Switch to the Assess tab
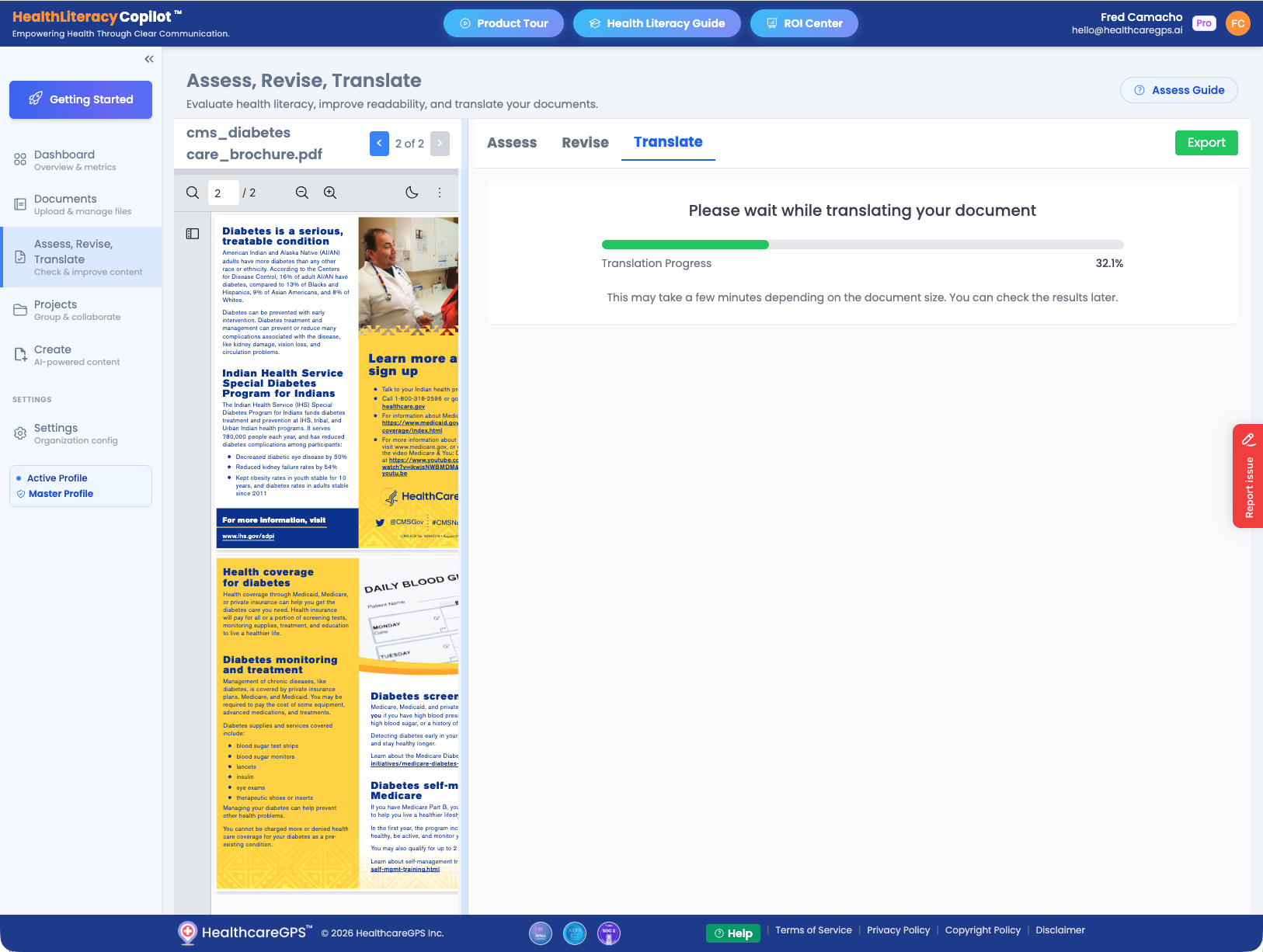This screenshot has height=952, width=1263. [512, 143]
